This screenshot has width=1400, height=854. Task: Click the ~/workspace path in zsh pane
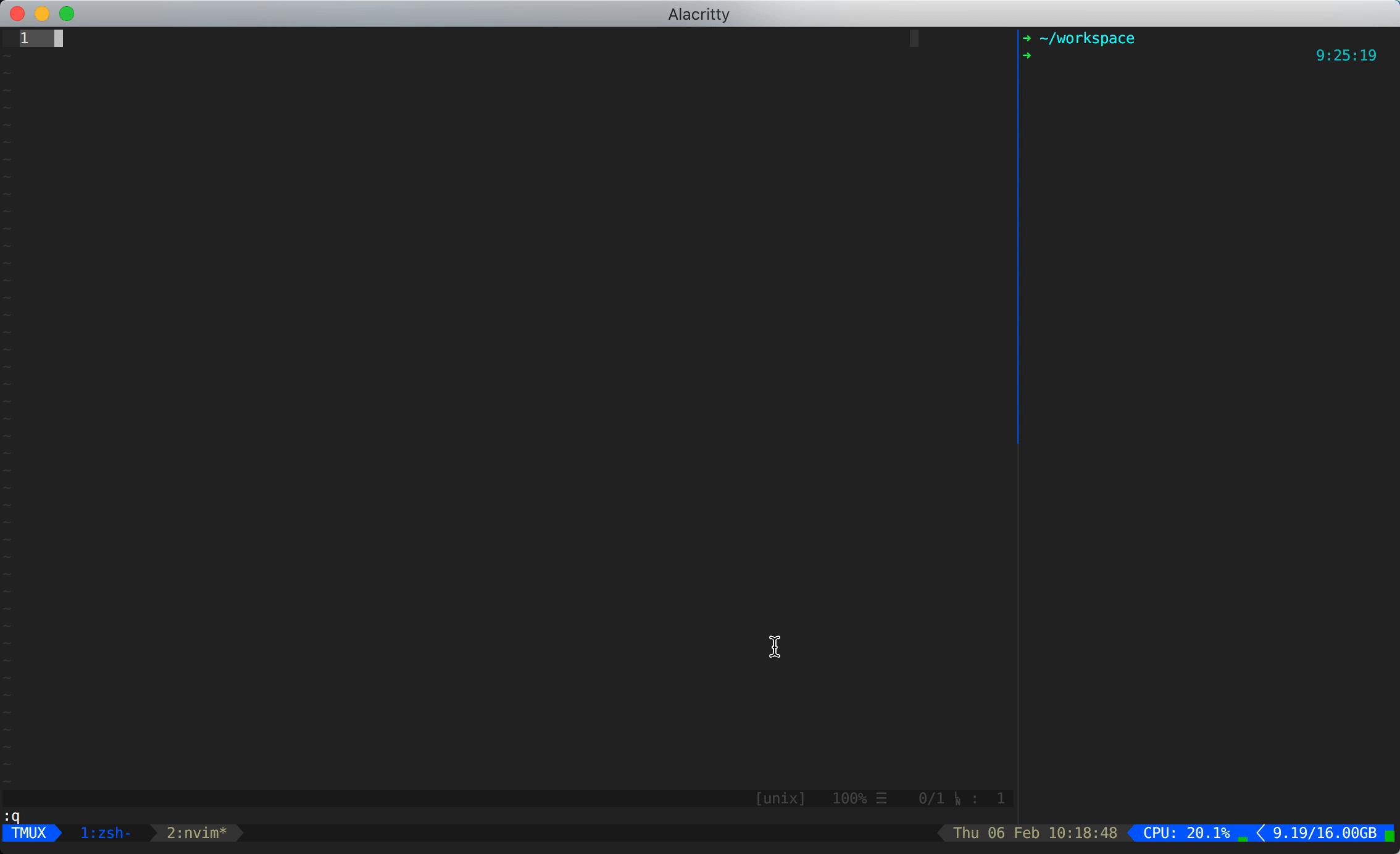1087,38
